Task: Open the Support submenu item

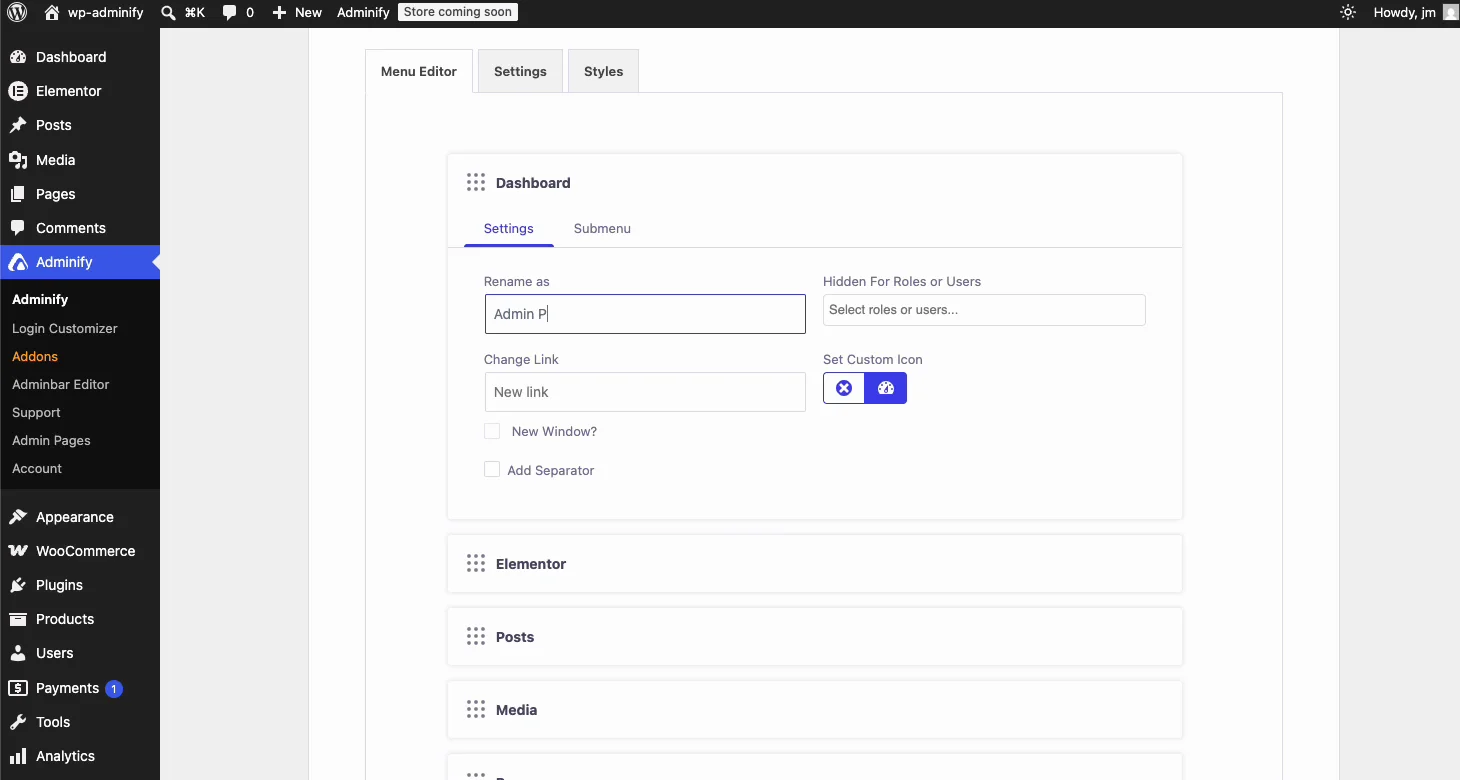Action: (x=36, y=412)
